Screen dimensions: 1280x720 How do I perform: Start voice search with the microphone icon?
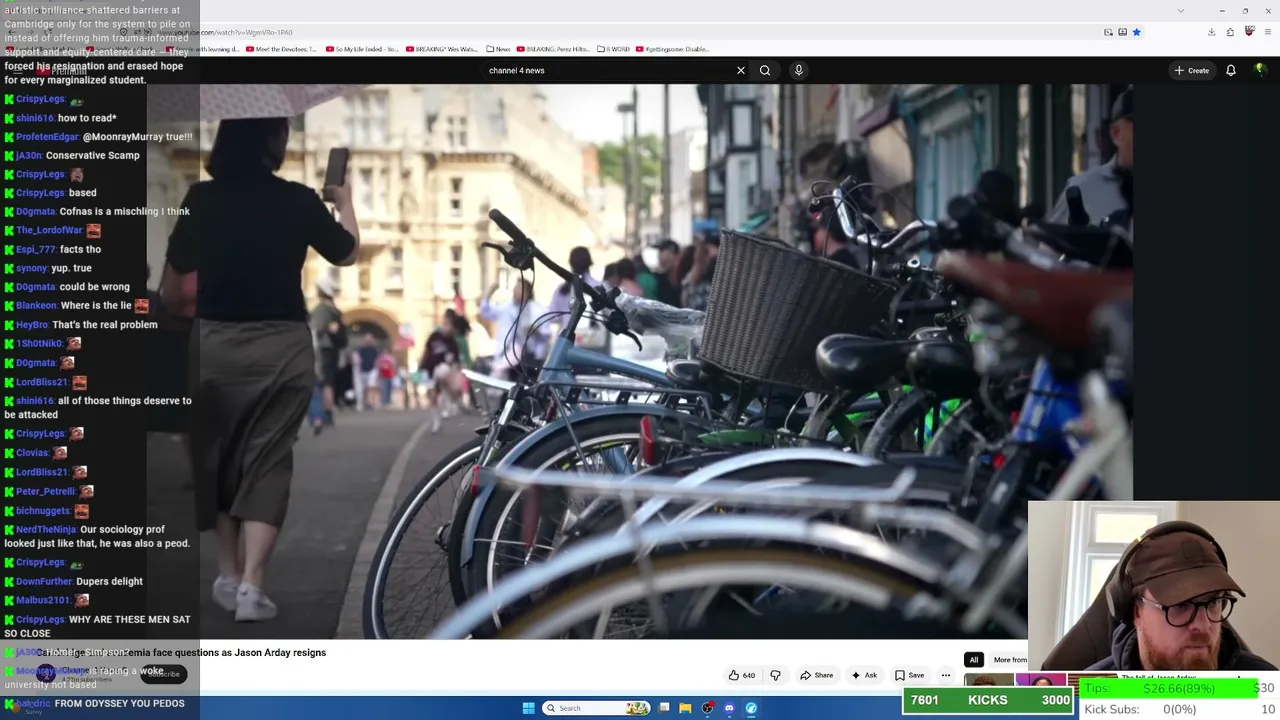[798, 70]
